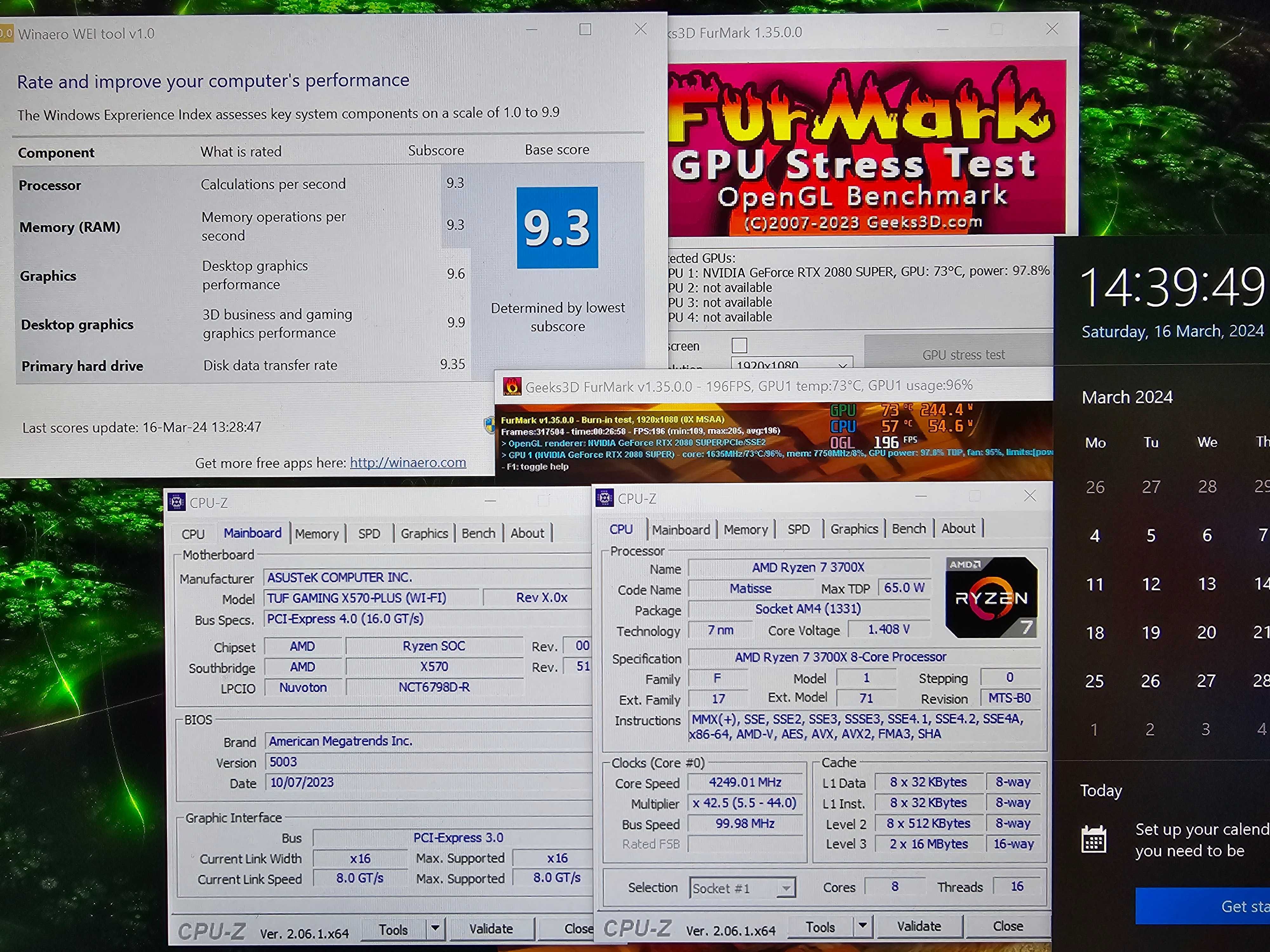Select calendar day 25 of March
This screenshot has width=1270, height=952.
1094,681
